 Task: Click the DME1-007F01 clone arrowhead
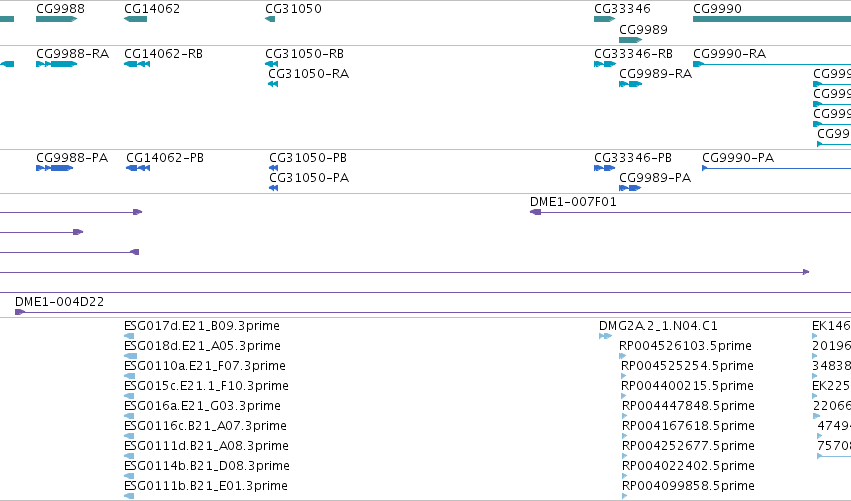point(535,212)
